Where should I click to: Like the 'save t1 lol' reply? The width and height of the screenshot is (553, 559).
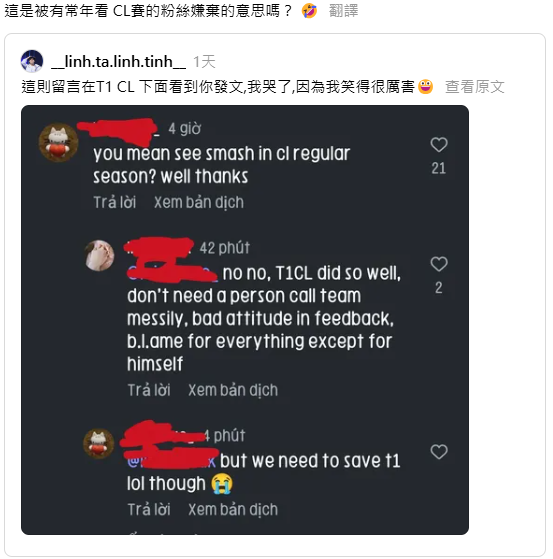(439, 452)
